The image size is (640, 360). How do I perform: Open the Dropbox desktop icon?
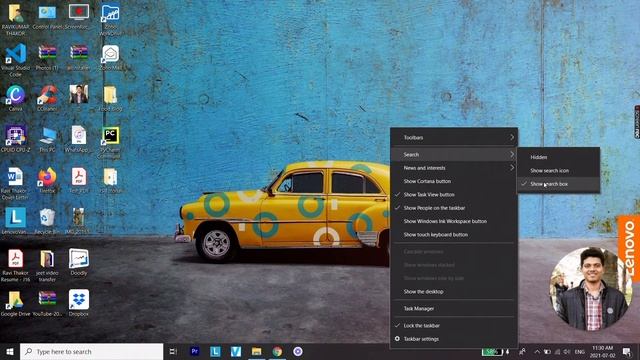[78, 303]
